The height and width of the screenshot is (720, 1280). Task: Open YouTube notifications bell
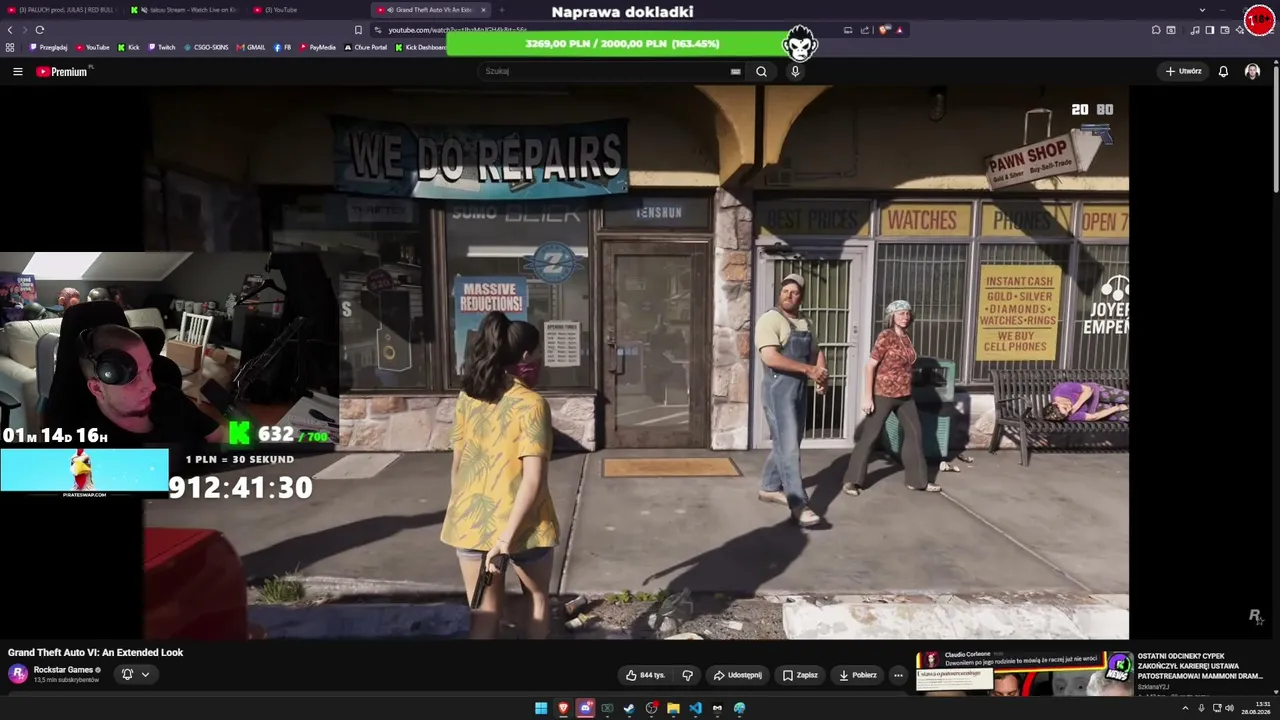[1223, 72]
